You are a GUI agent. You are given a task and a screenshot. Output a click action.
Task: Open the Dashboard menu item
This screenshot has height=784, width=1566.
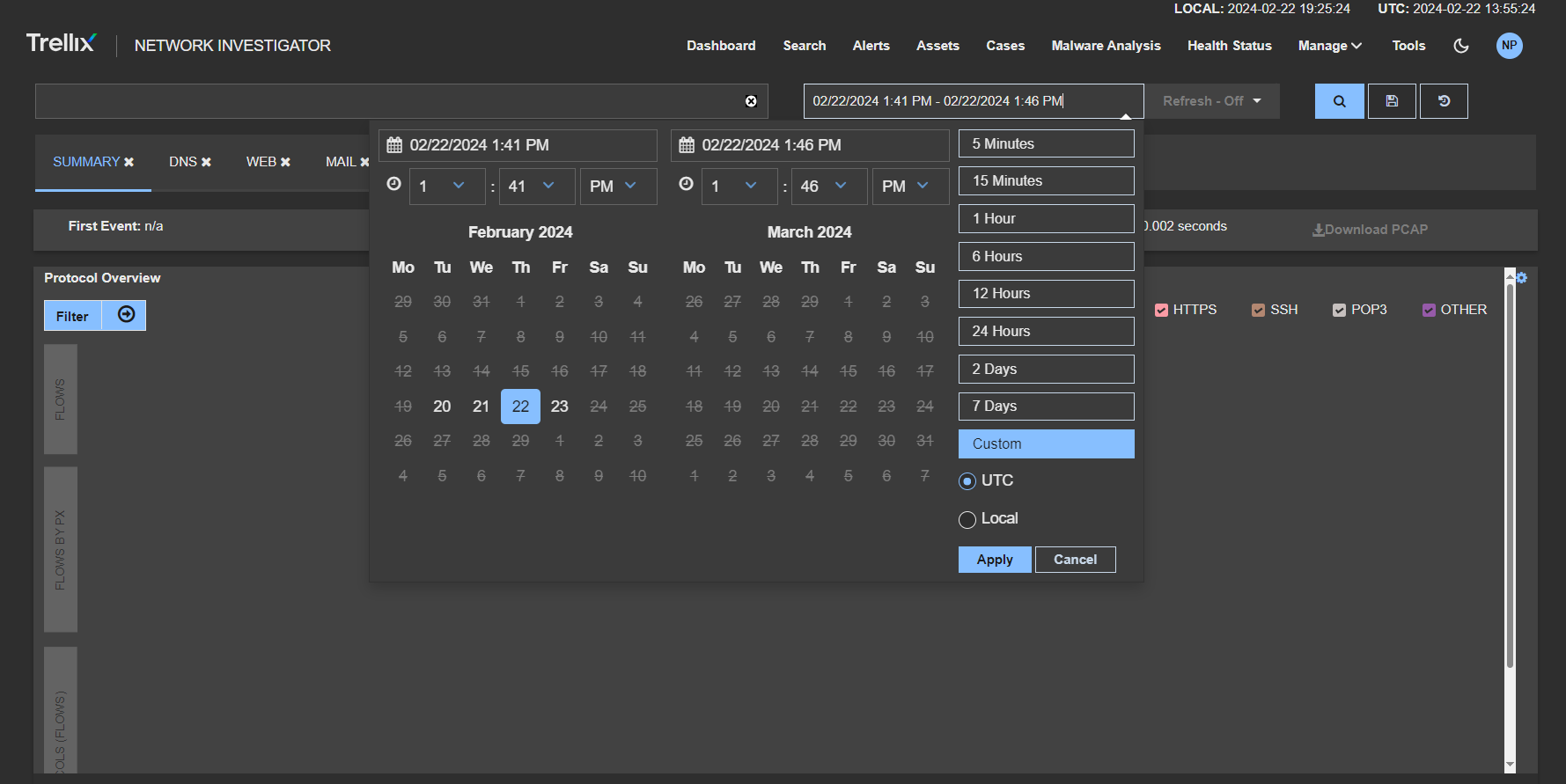point(721,46)
